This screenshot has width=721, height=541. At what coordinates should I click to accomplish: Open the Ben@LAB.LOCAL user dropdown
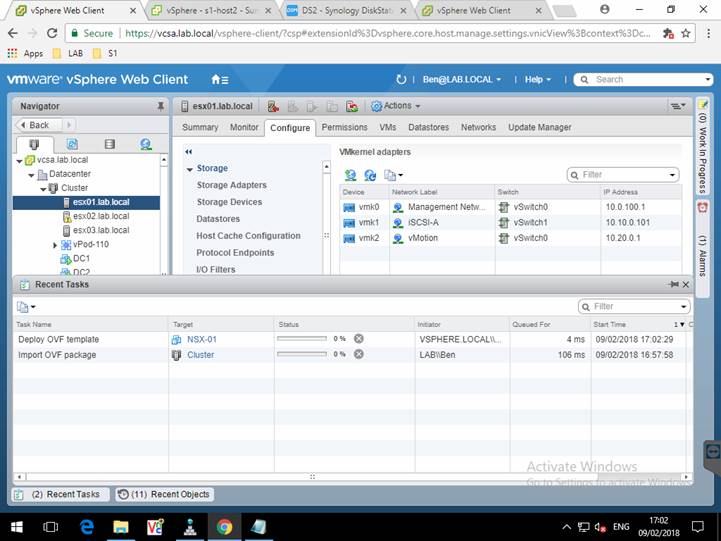coord(462,80)
